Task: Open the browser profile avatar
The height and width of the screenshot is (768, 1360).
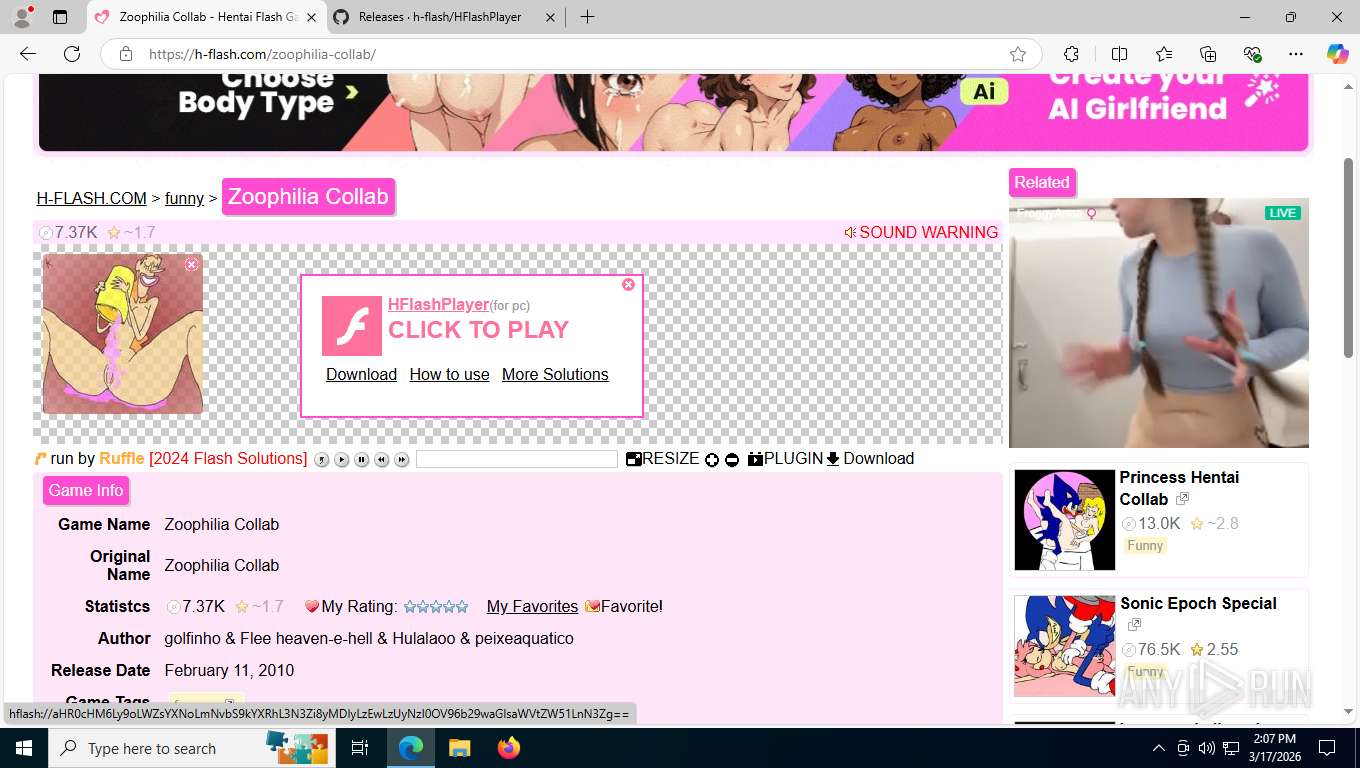Action: click(x=22, y=17)
